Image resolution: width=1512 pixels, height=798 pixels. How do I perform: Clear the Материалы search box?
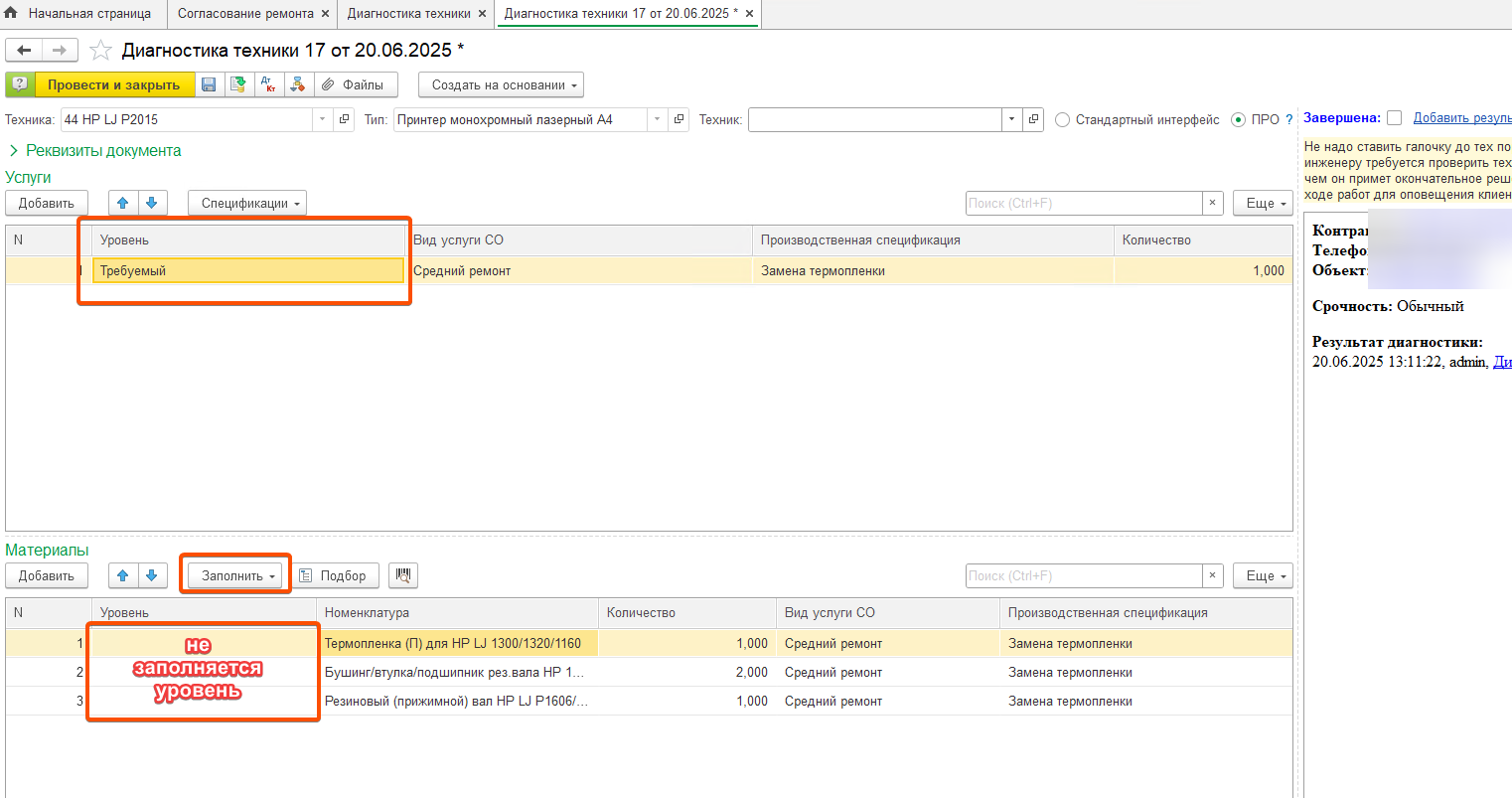[x=1212, y=576]
